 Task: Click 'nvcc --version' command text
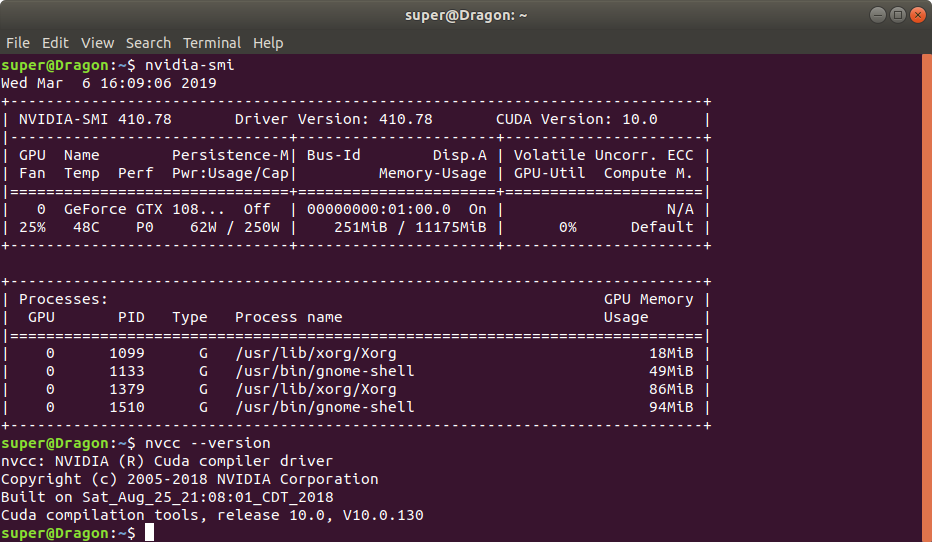pyautogui.click(x=207, y=443)
